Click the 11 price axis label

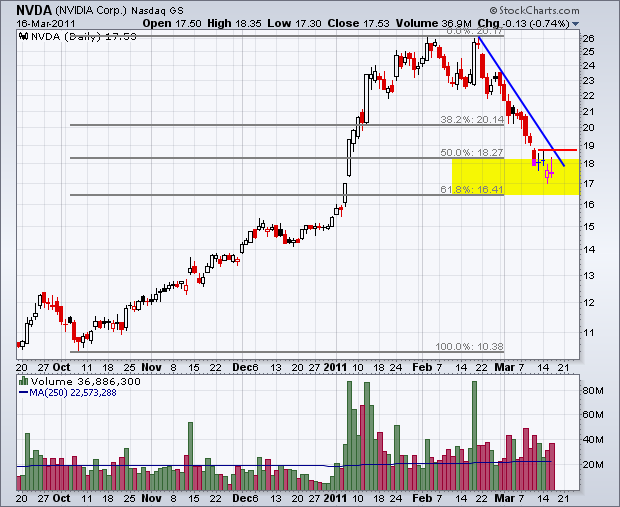(x=589, y=332)
